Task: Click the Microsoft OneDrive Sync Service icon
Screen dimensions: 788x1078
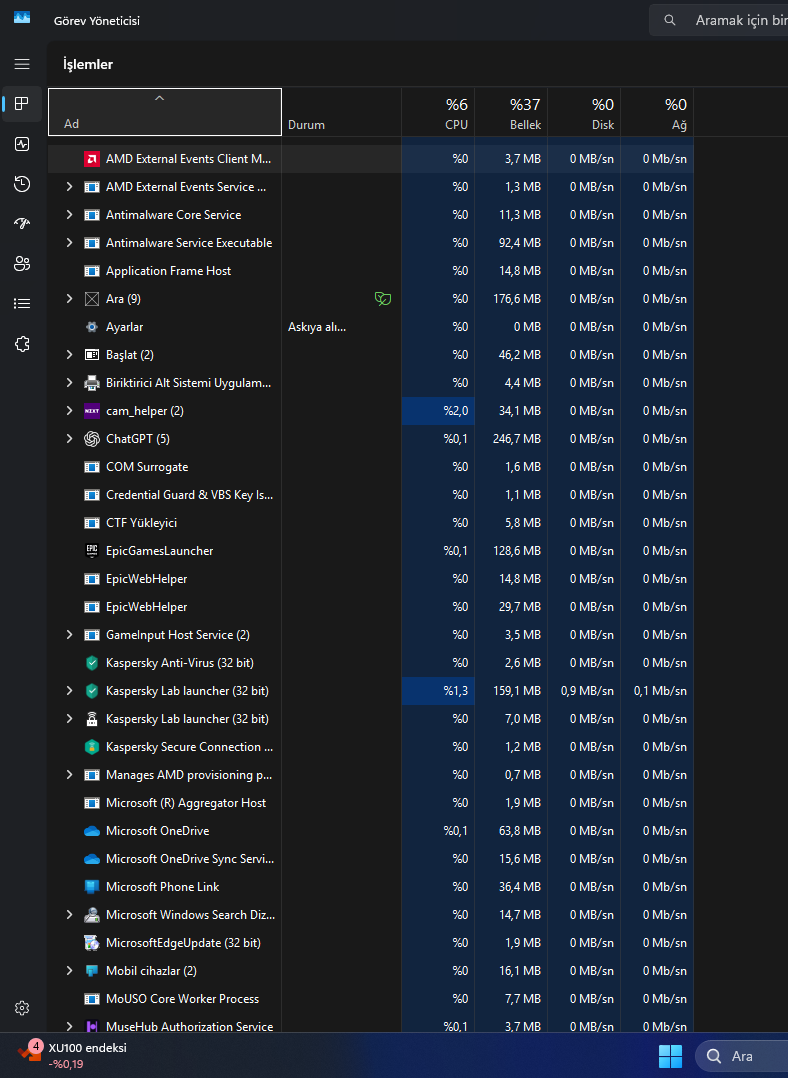Action: pos(91,859)
